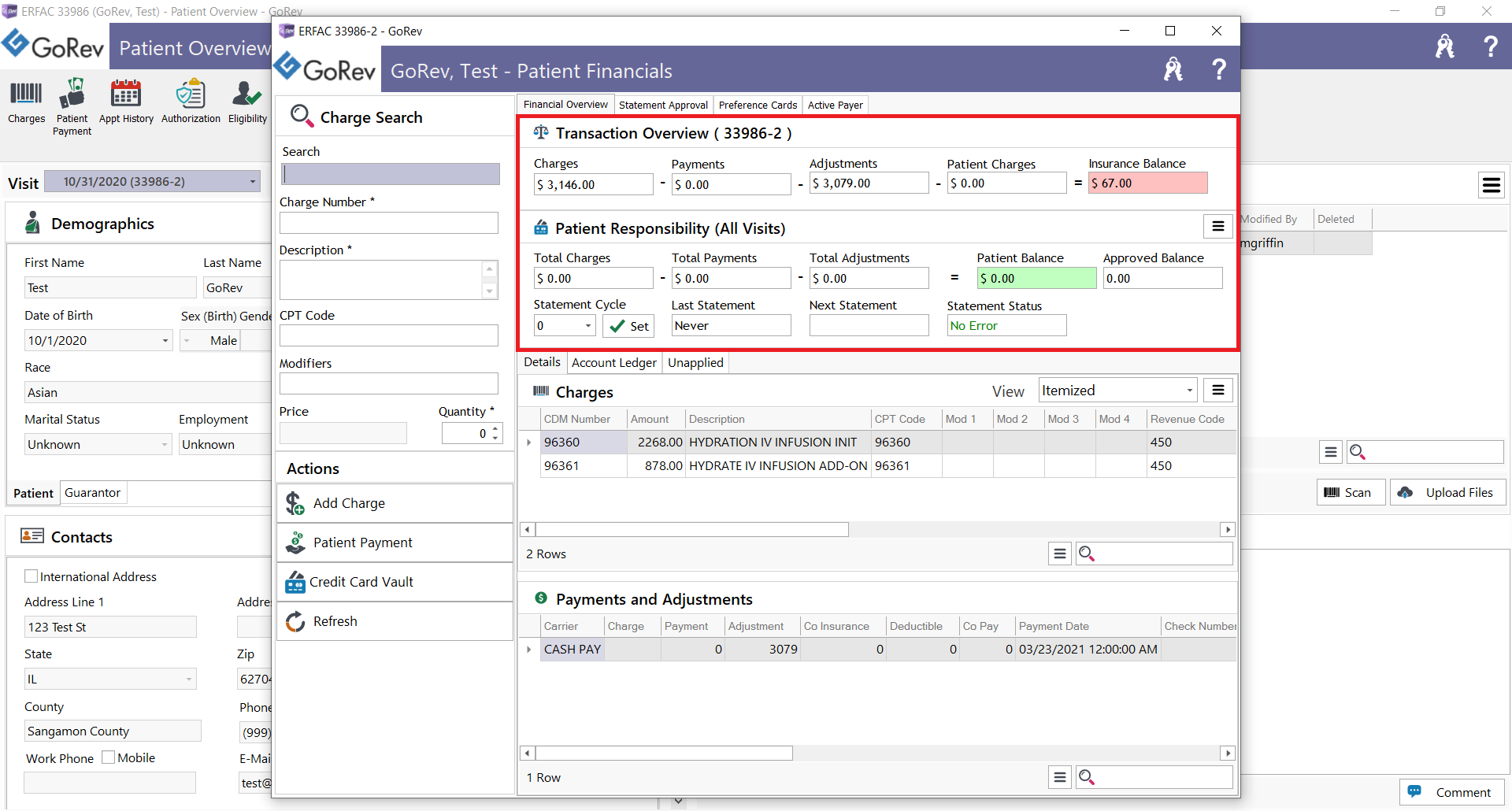
Task: Open menu icon beside the 2 Rows search
Action: tap(1060, 554)
